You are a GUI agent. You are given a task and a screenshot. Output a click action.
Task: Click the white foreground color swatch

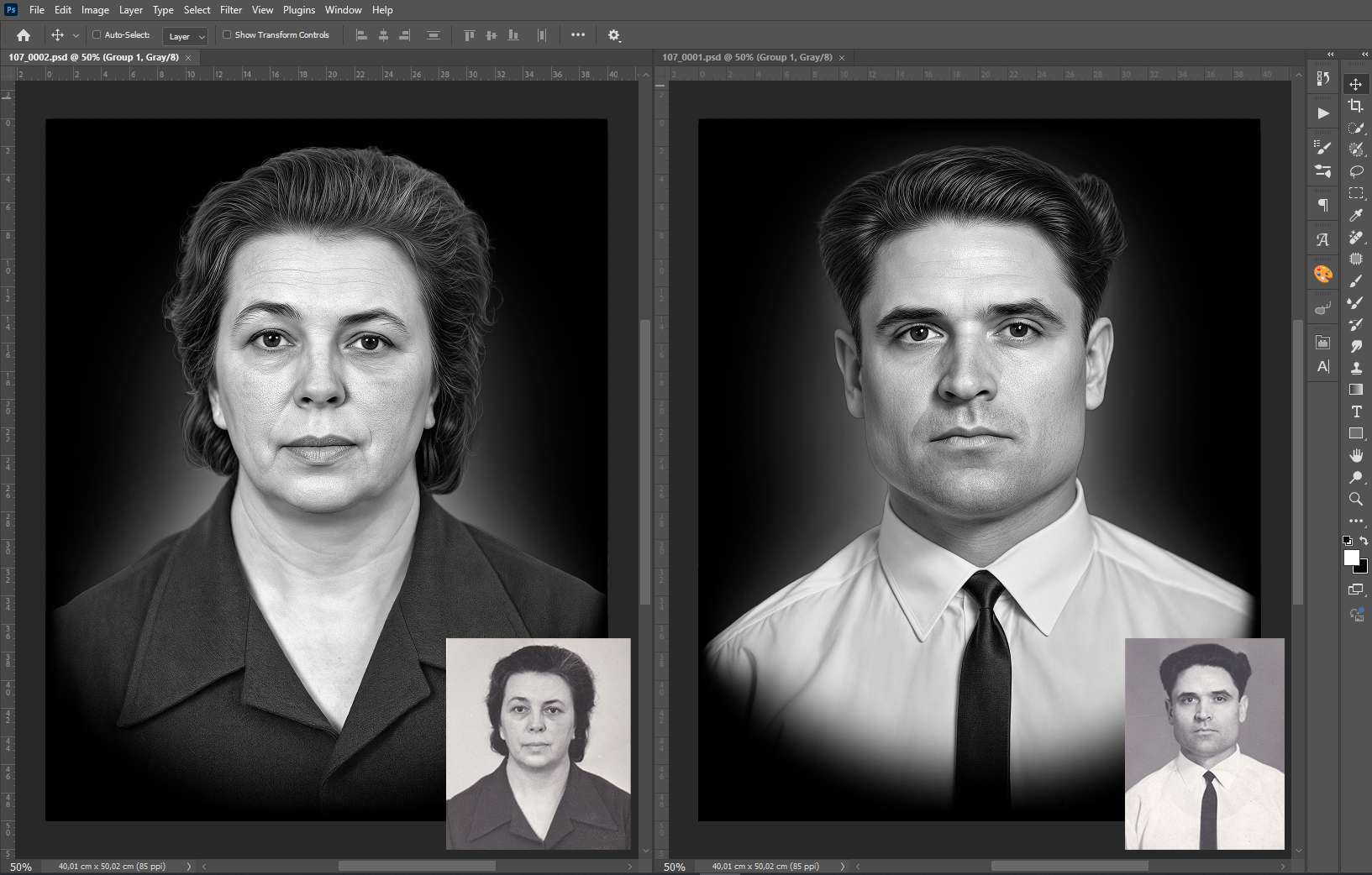1350,558
